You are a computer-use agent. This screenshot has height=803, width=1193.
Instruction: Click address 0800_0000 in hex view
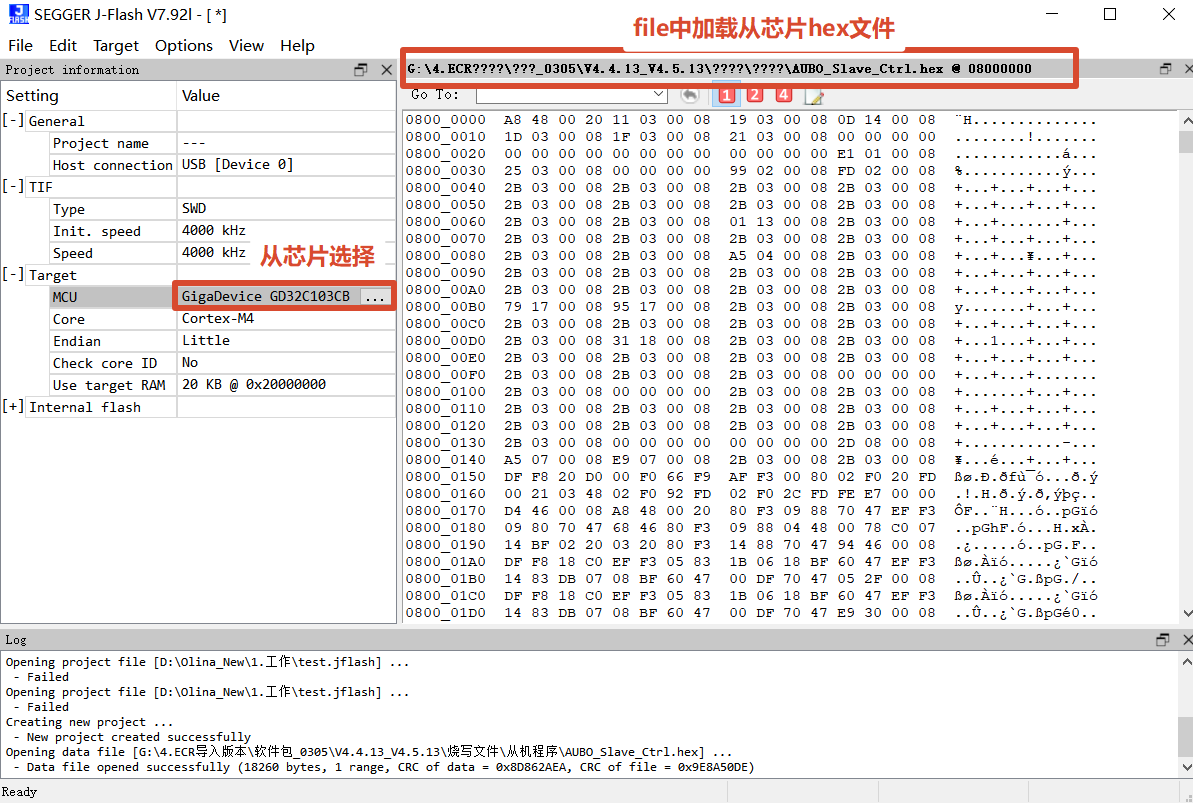445,119
